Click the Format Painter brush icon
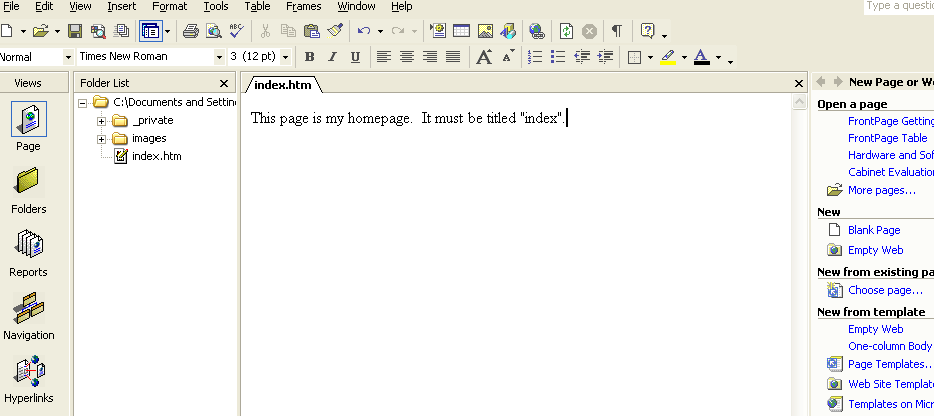The image size is (934, 416). (x=335, y=31)
